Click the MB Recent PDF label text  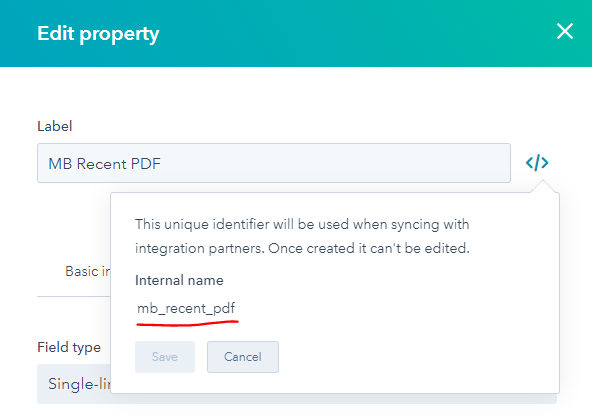click(105, 164)
